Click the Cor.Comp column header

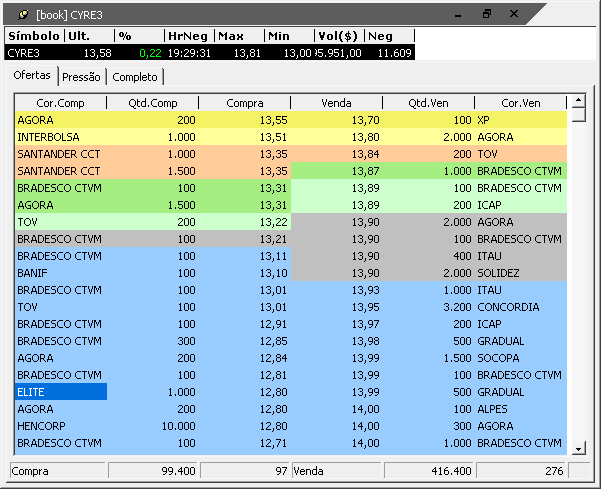click(61, 103)
